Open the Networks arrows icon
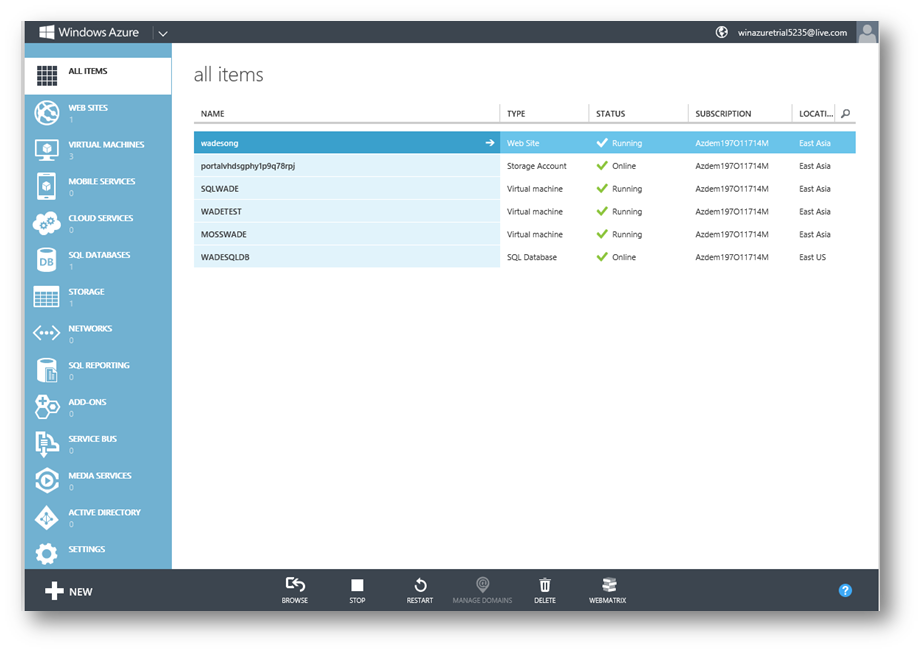The image size is (922, 653). coord(46,333)
